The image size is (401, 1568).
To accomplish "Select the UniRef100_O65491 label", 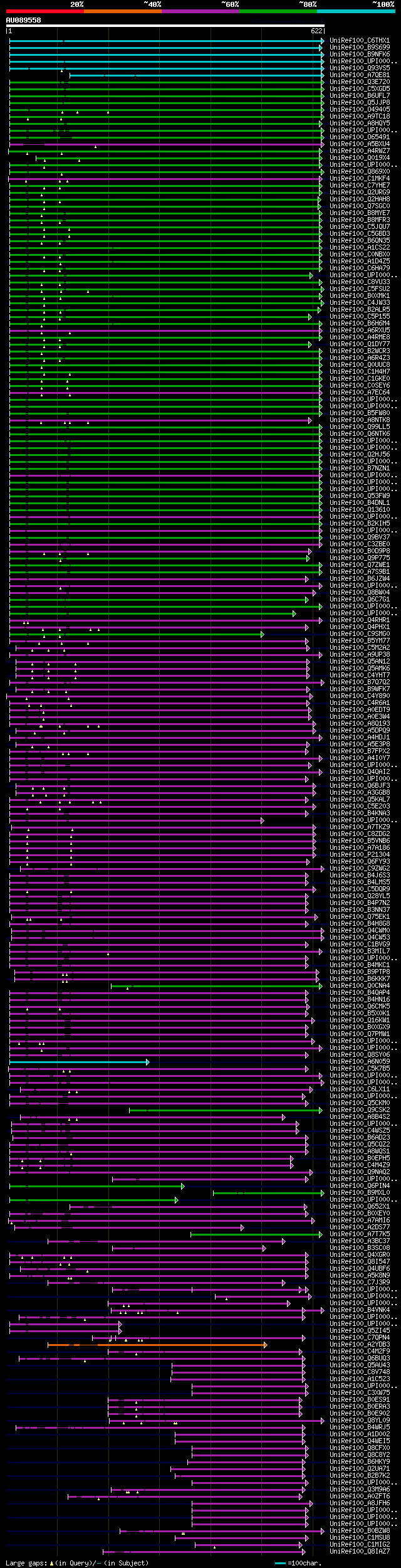I will click(360, 137).
